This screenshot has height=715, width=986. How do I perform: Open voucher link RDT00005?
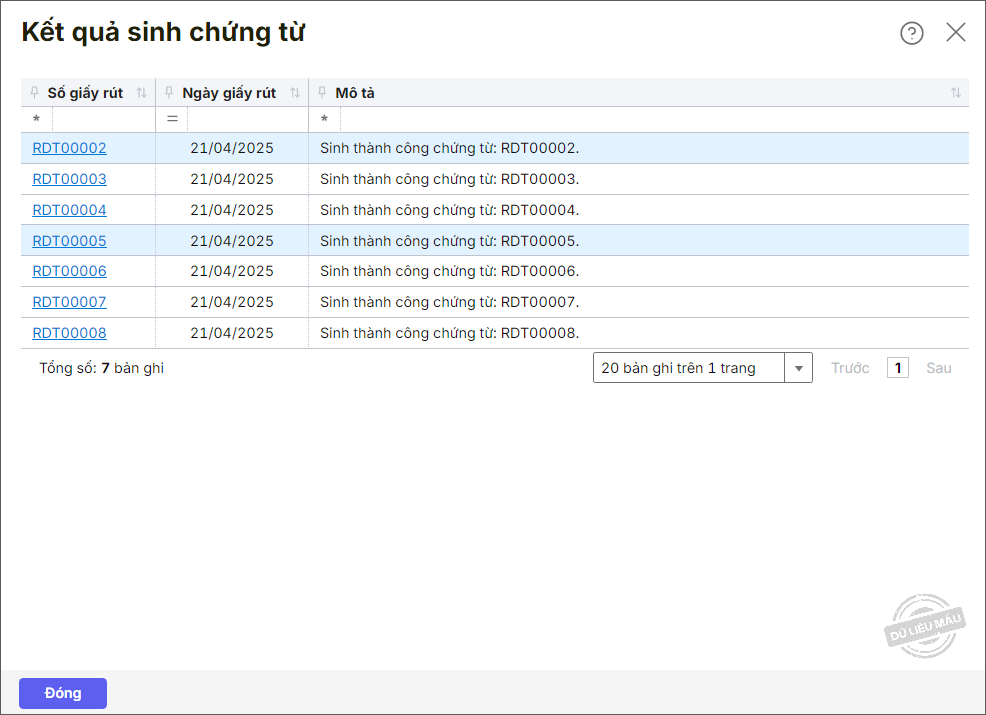[x=69, y=241]
